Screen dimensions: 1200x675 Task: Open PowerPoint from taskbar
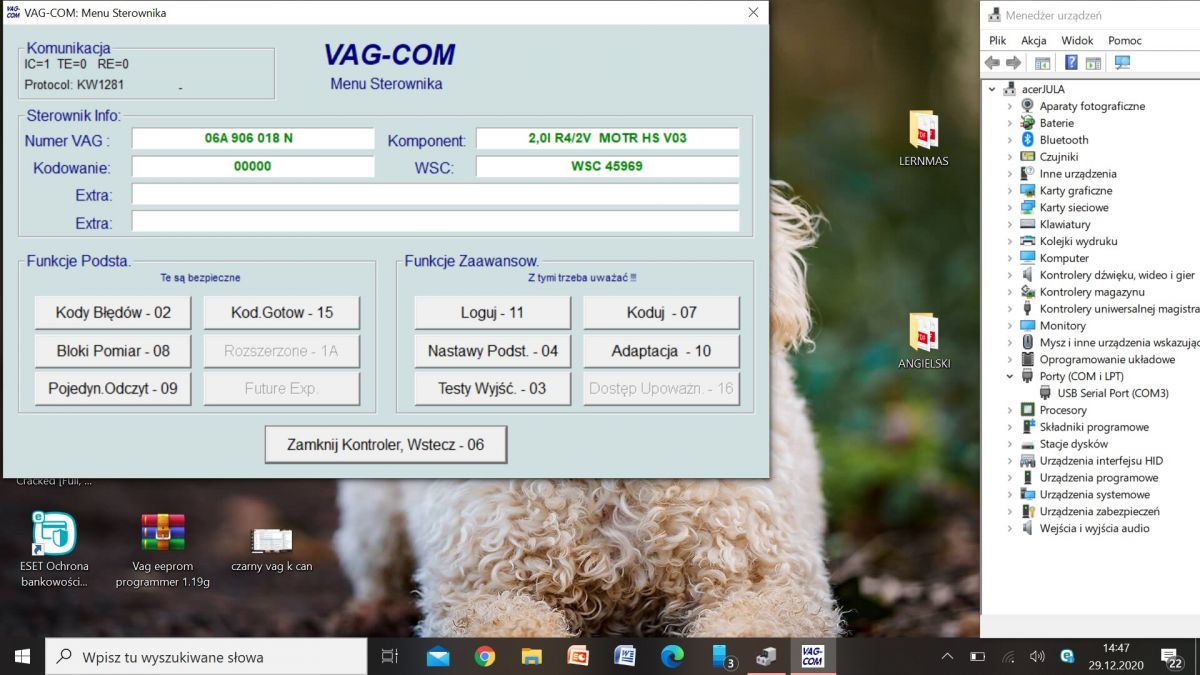click(x=578, y=656)
